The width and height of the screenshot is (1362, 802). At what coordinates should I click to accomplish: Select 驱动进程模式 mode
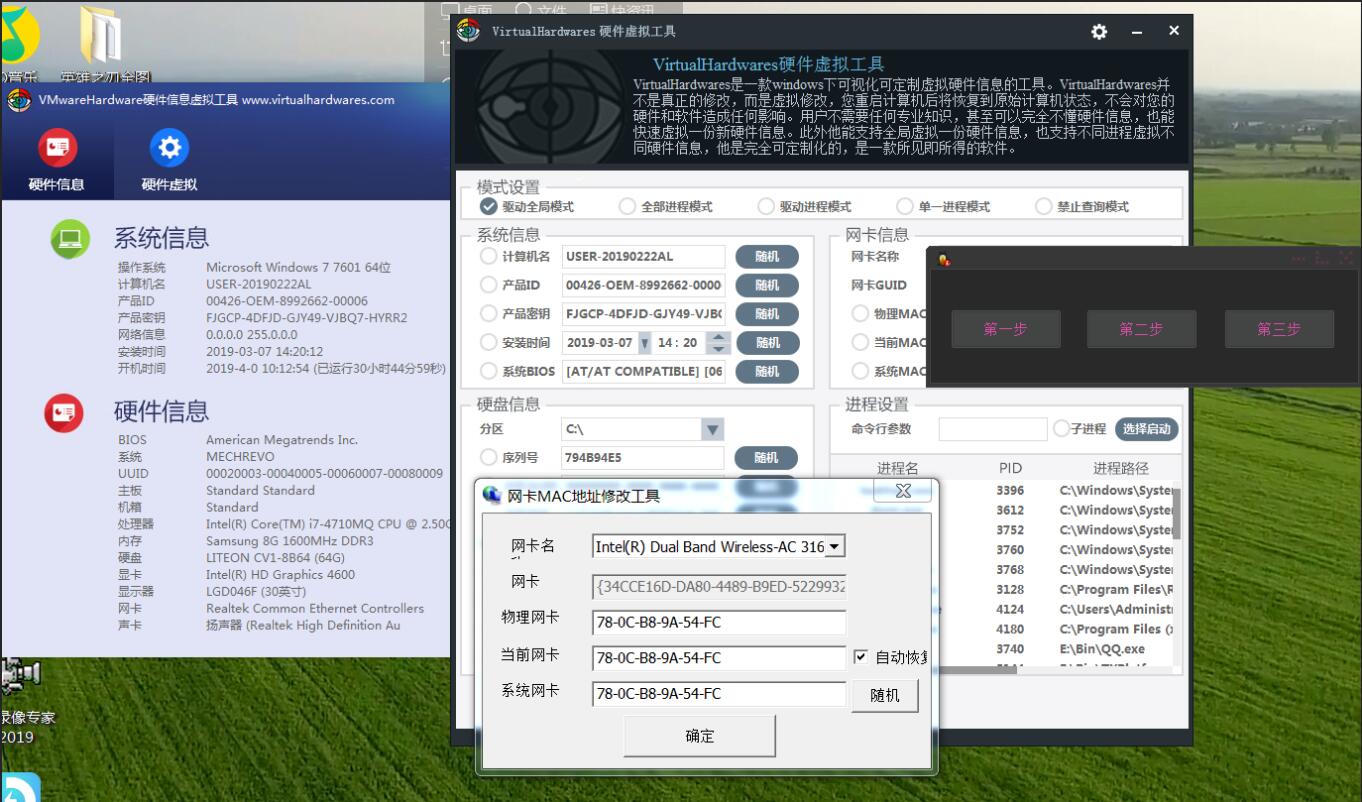[766, 206]
